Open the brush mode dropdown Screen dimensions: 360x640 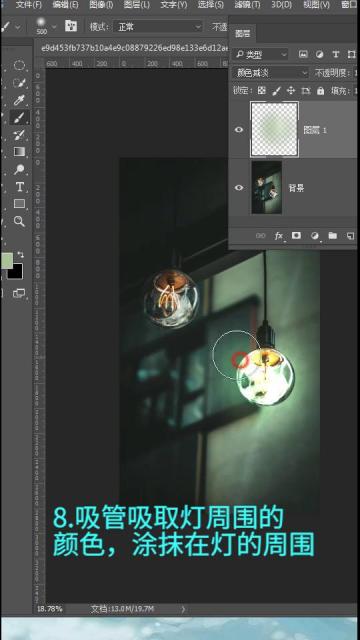(x=158, y=27)
